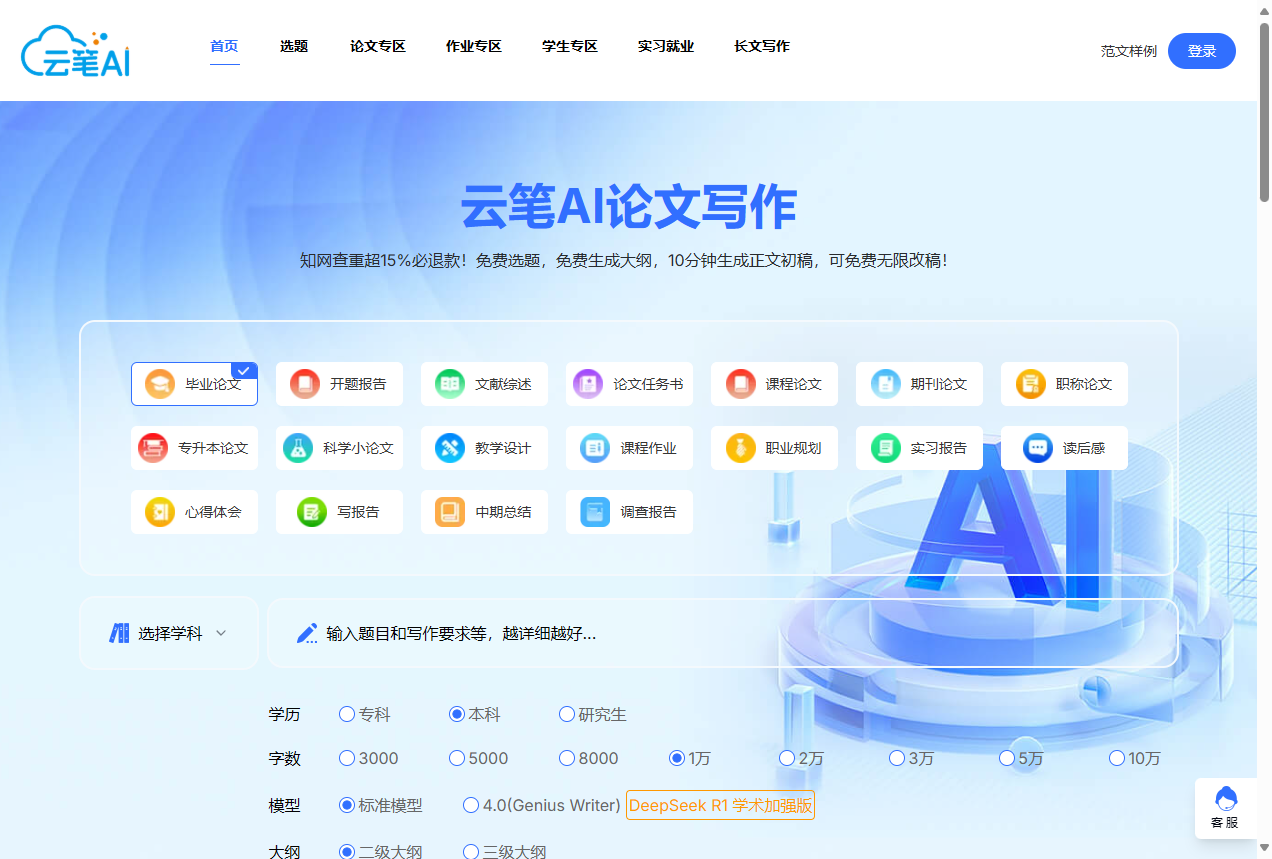Open the 读后感 writing type

point(1064,448)
